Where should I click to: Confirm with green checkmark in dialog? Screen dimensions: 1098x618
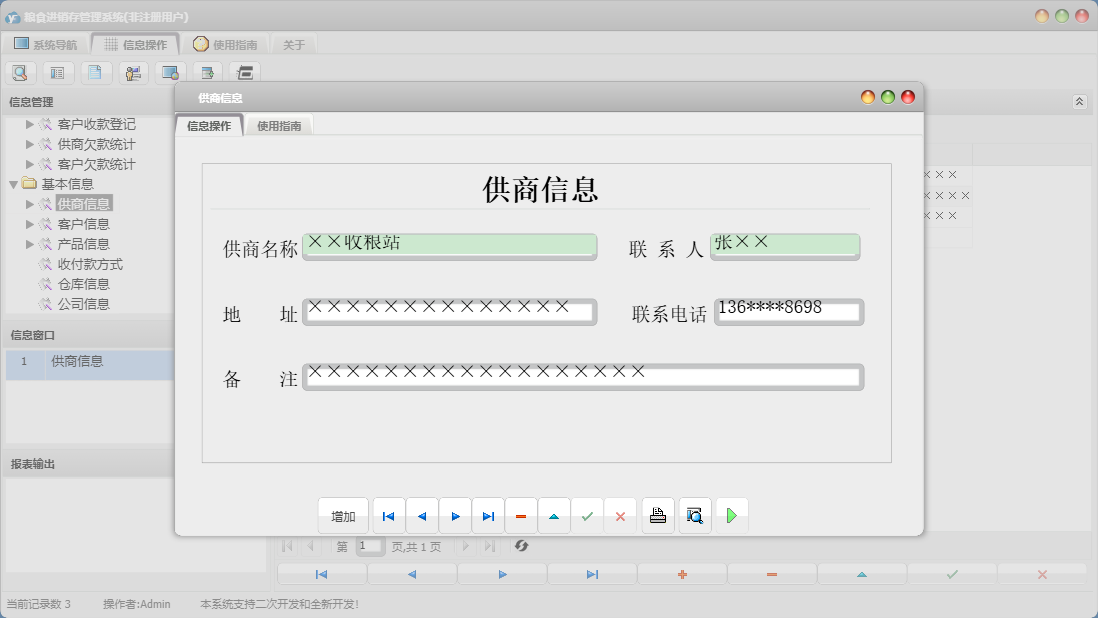pos(587,516)
